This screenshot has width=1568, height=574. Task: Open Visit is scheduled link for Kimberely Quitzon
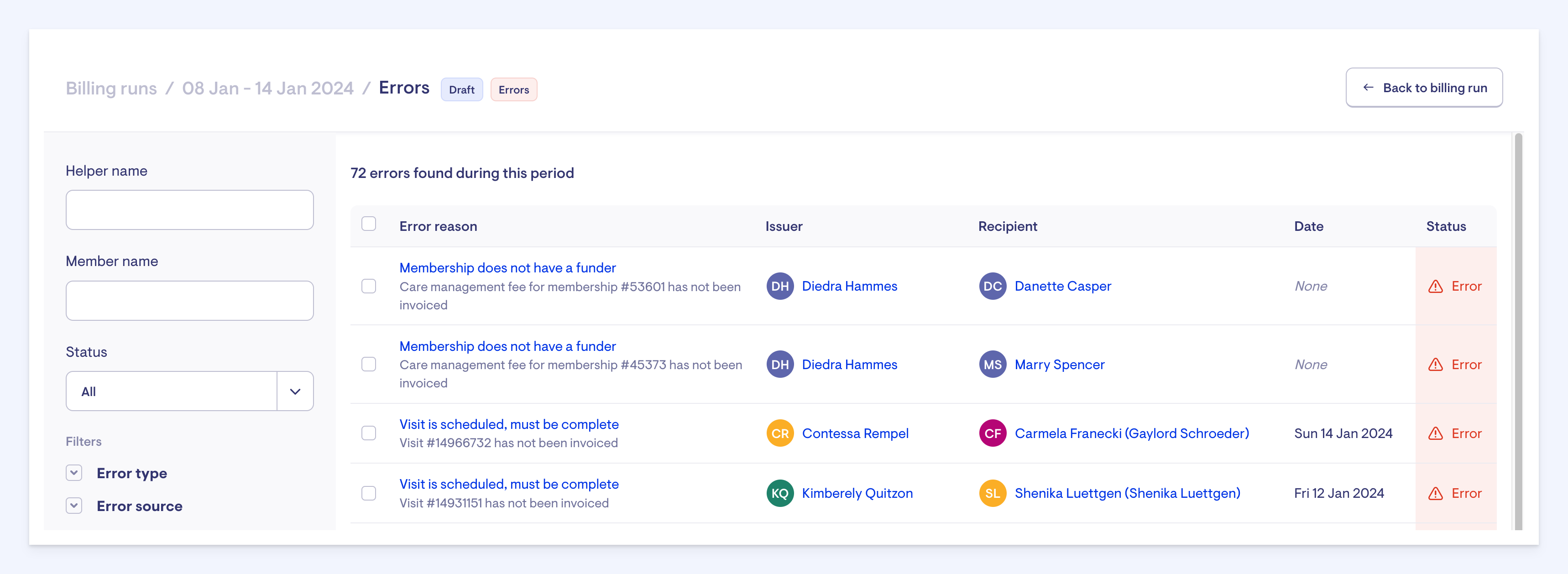509,484
